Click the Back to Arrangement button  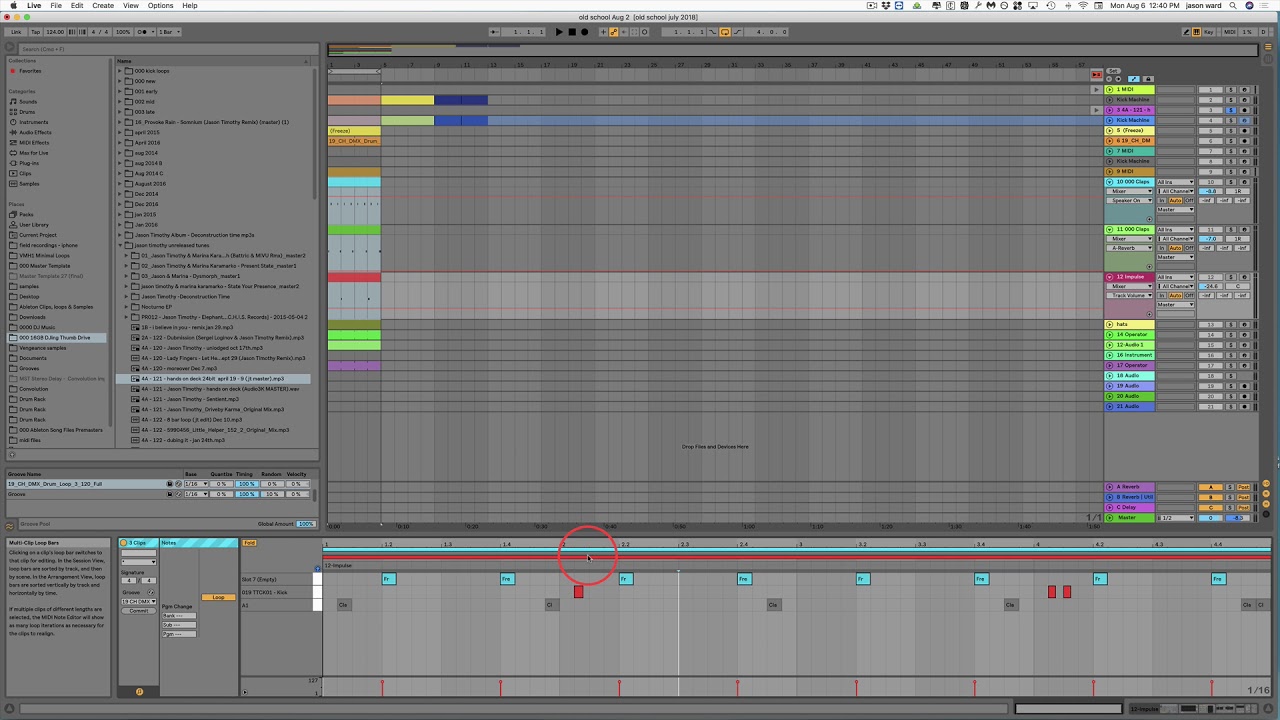(x=1097, y=74)
